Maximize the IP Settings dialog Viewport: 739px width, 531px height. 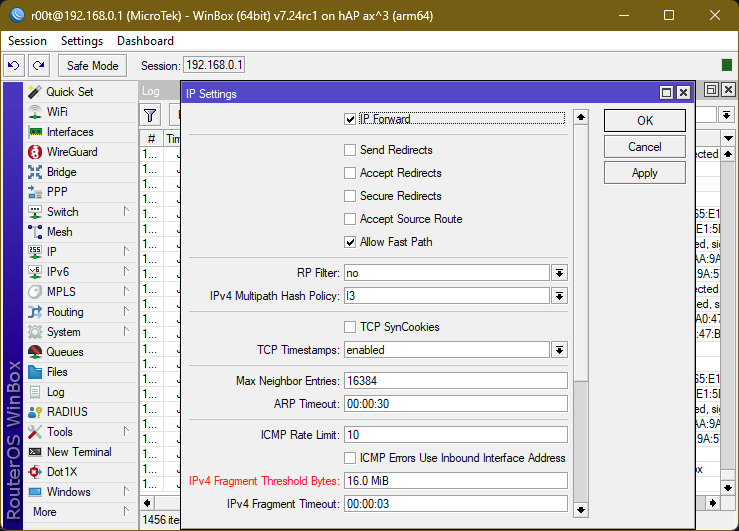click(666, 92)
